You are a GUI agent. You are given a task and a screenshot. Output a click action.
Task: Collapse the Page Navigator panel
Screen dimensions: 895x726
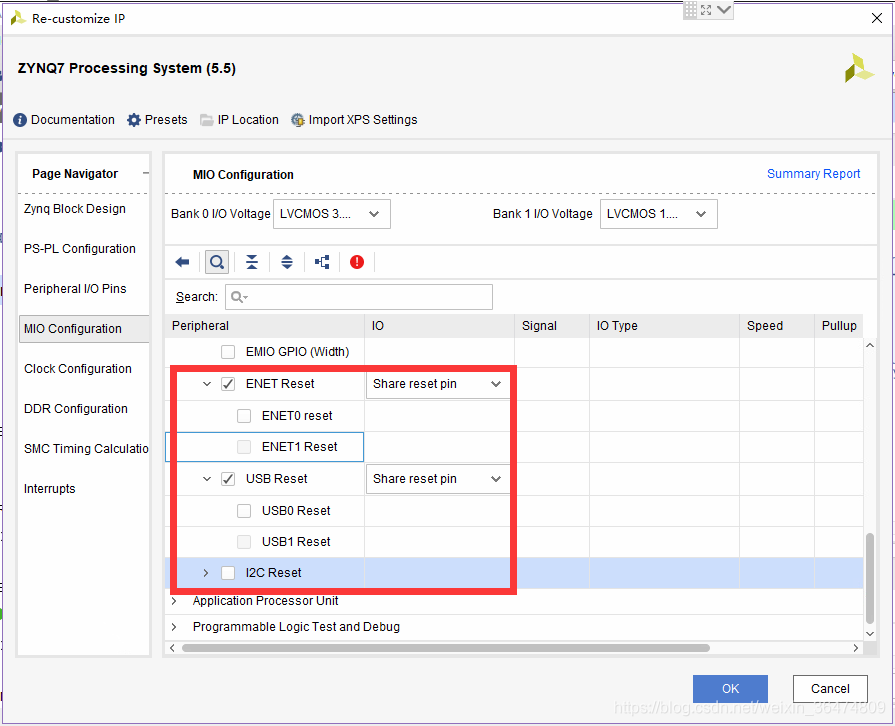[x=146, y=174]
